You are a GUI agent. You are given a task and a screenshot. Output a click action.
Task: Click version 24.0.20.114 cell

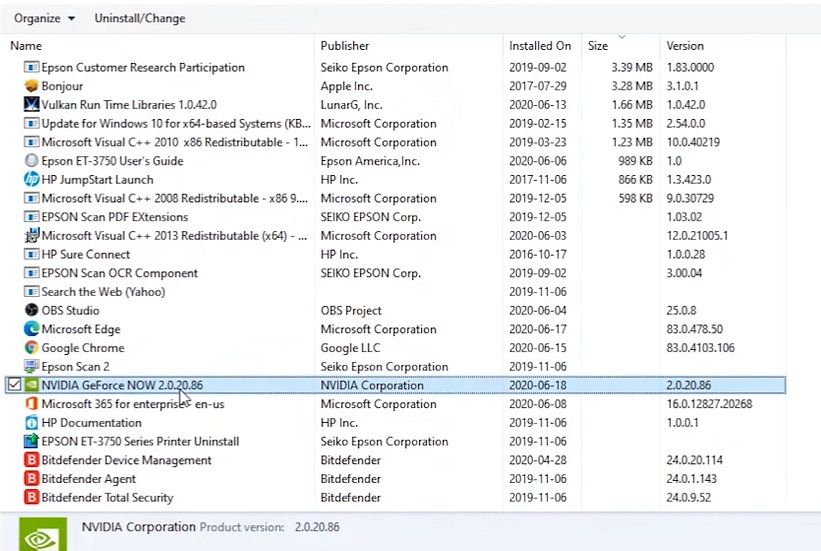tap(694, 460)
